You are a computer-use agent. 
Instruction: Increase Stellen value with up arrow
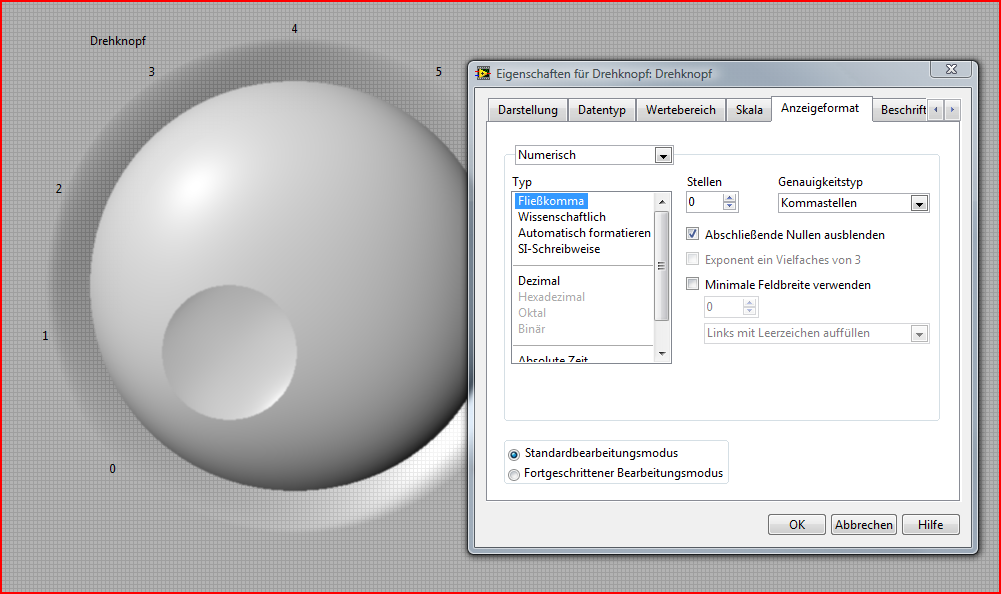click(730, 198)
